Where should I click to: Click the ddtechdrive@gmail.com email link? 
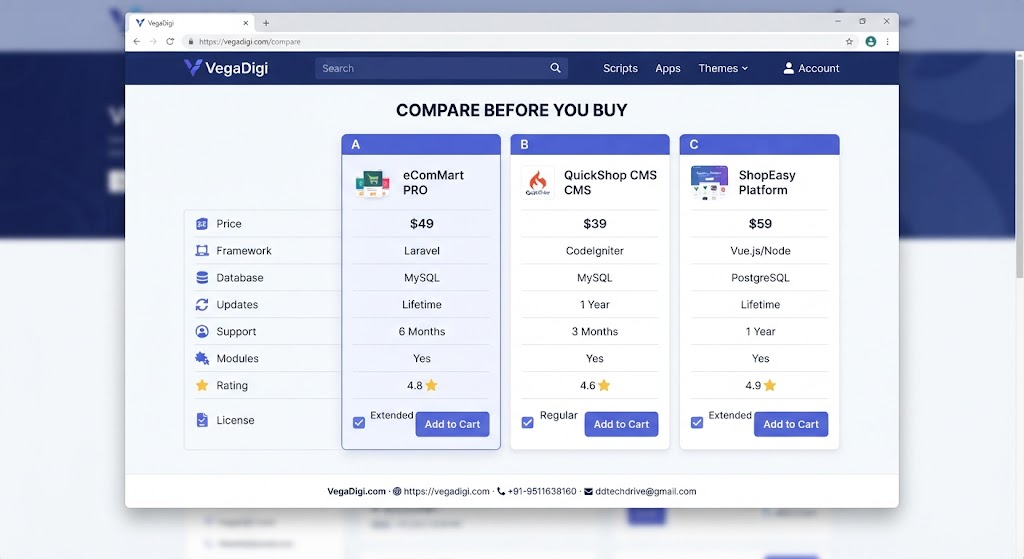coord(646,491)
